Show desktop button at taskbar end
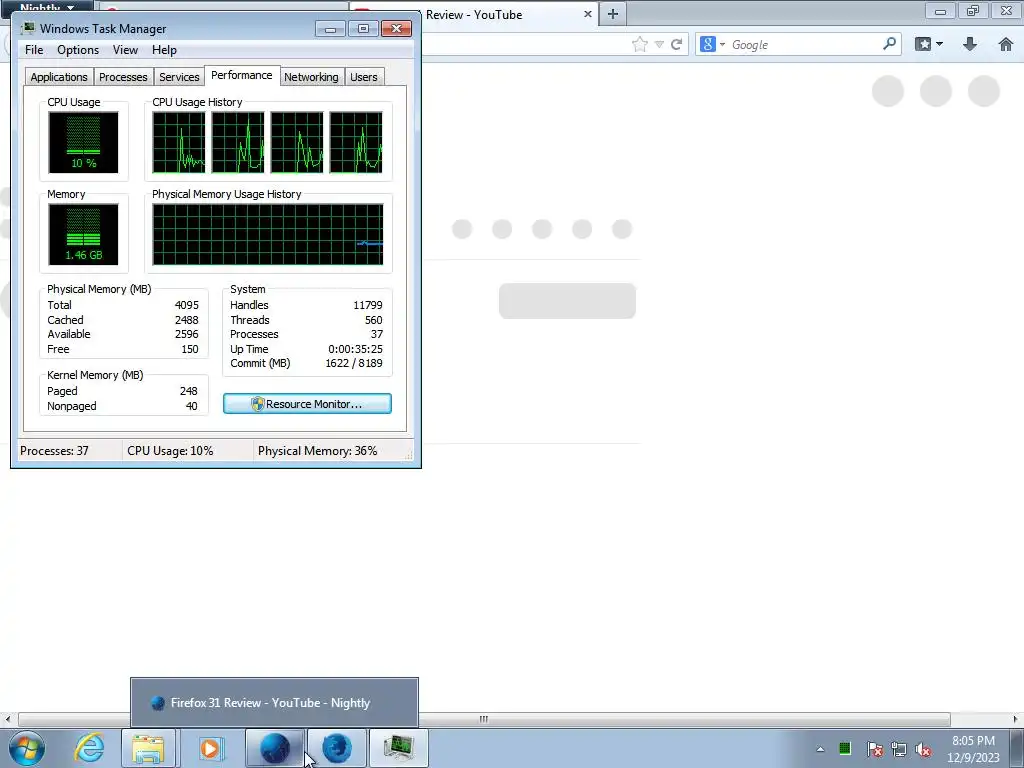The width and height of the screenshot is (1024, 768). pyautogui.click(x=1017, y=748)
